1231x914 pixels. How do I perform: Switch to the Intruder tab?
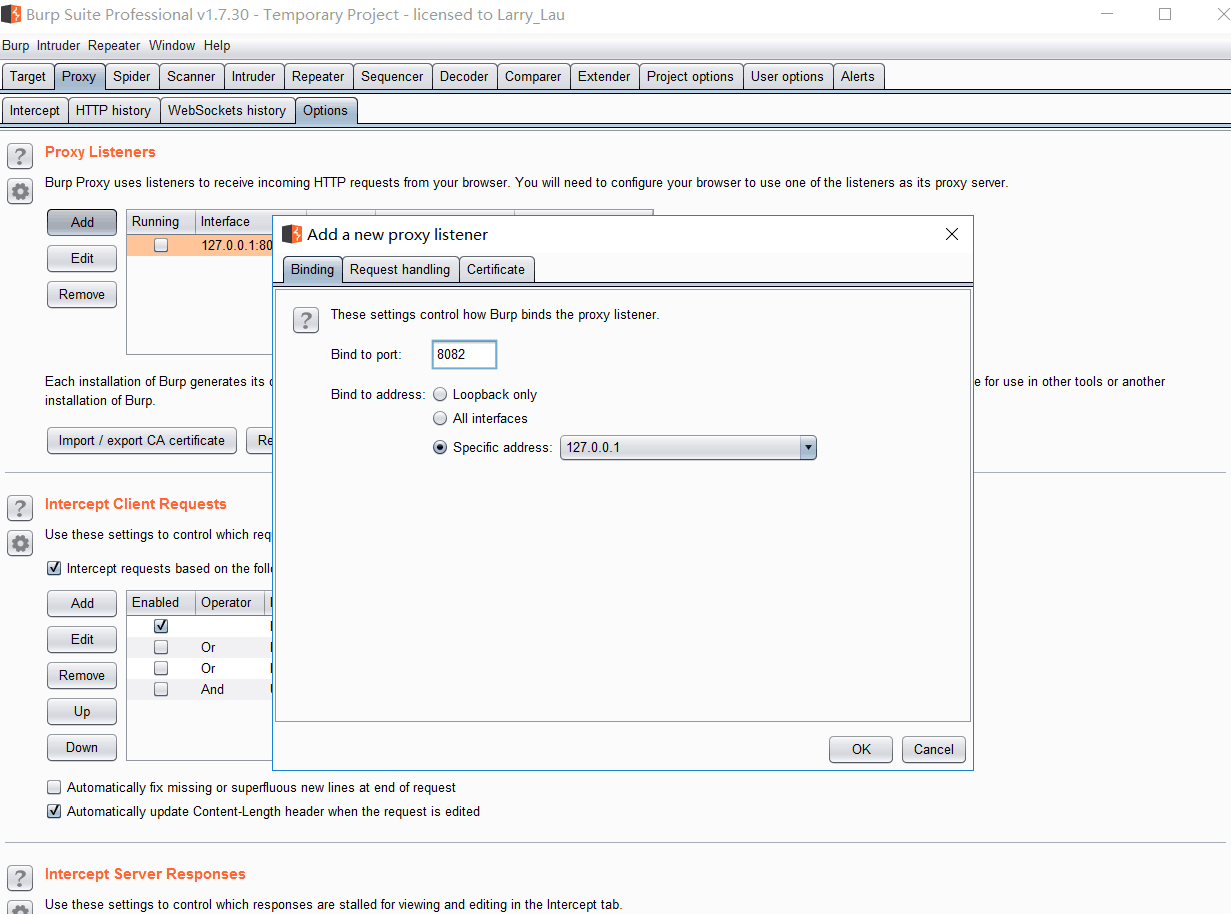point(254,76)
